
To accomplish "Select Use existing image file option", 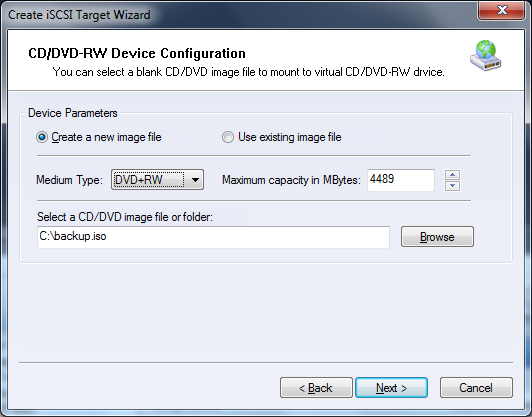I will tap(228, 137).
